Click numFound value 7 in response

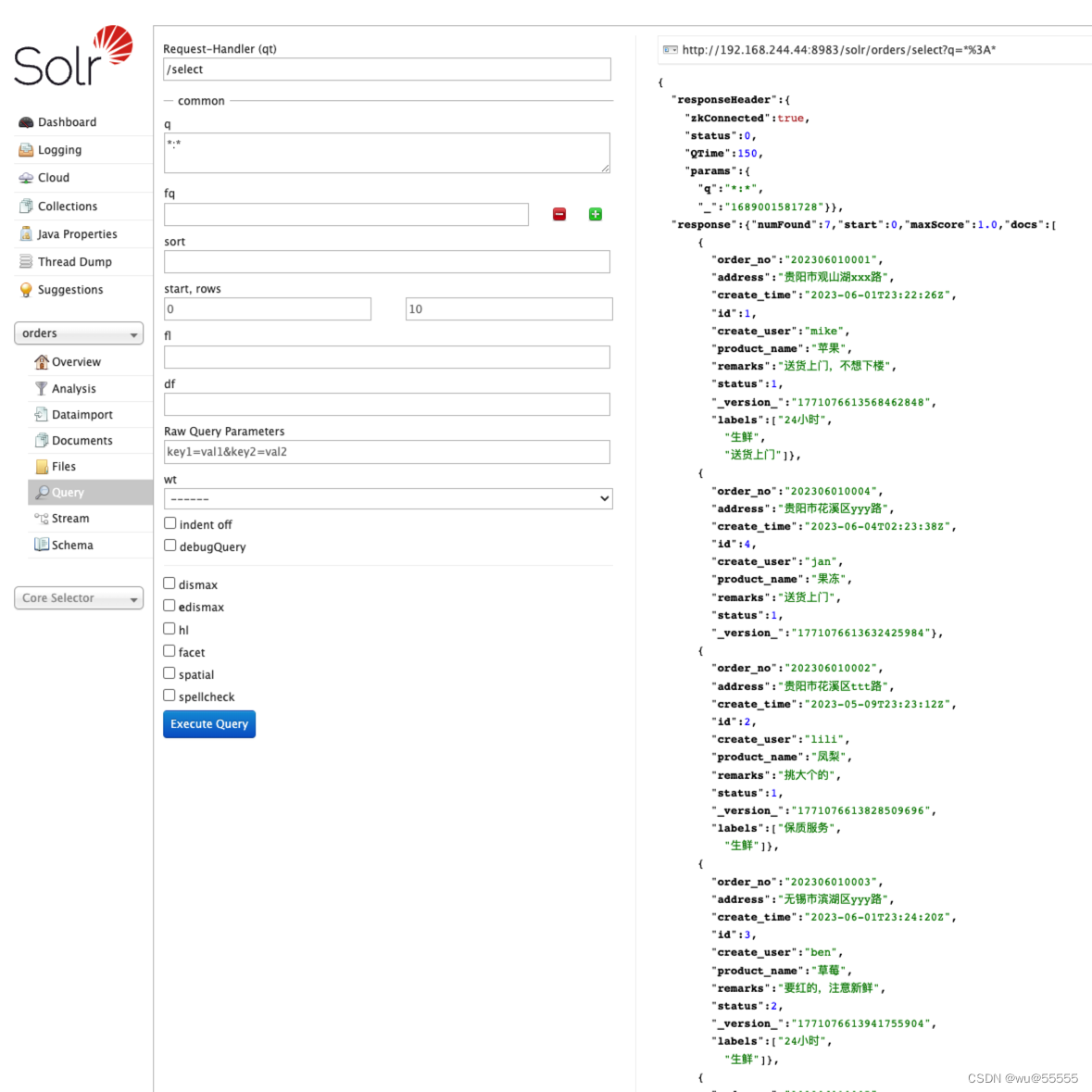[827, 225]
